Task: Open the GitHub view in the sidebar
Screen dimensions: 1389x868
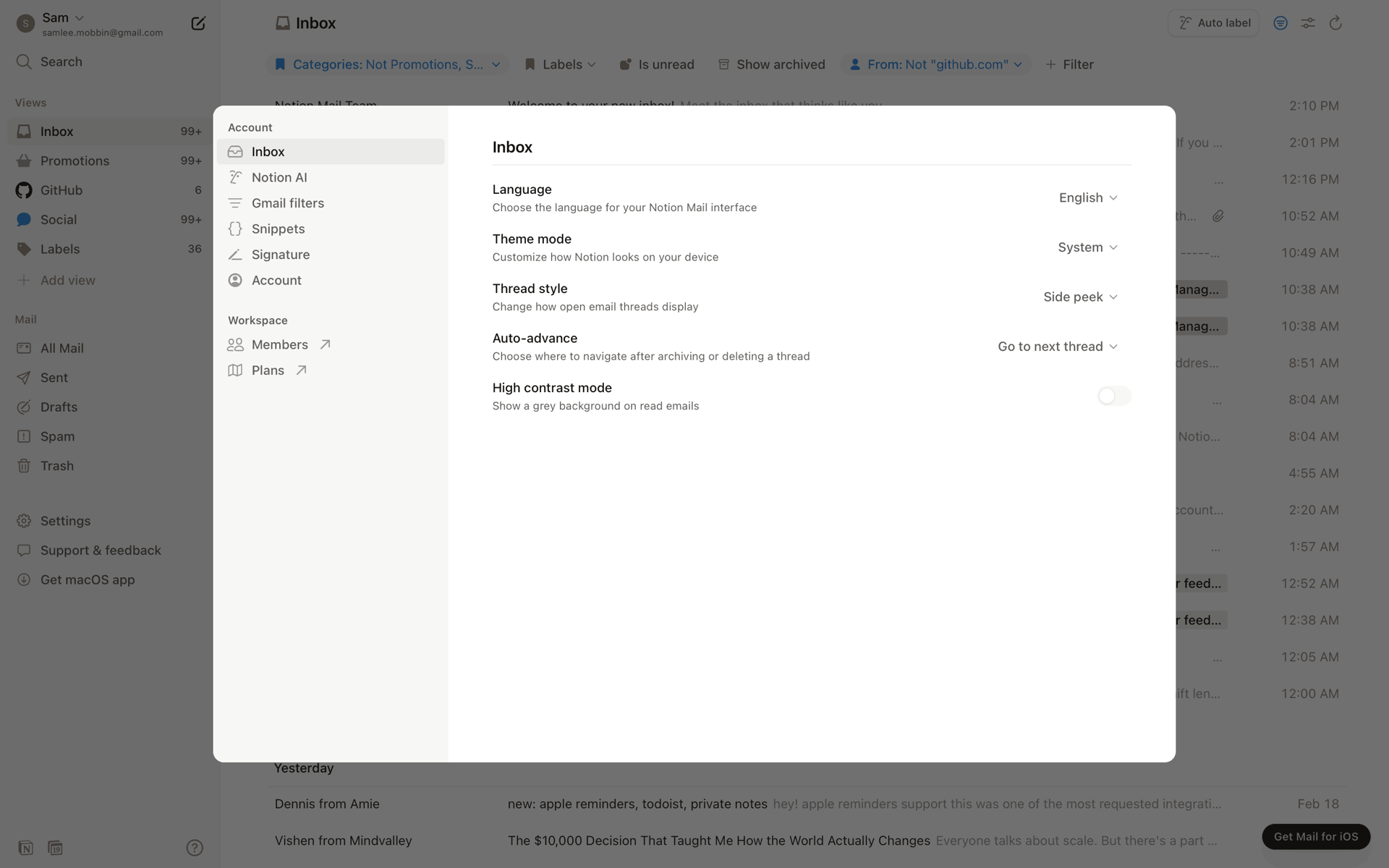Action: click(110, 190)
